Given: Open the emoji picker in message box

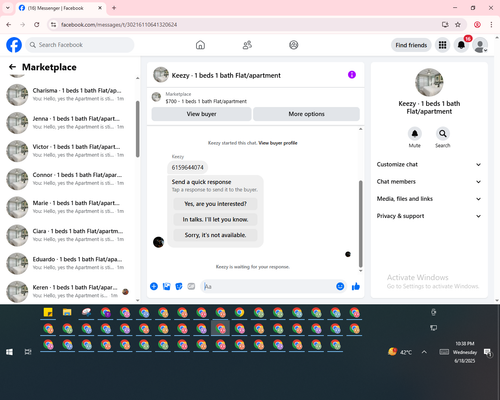Looking at the screenshot, I should 340,286.
